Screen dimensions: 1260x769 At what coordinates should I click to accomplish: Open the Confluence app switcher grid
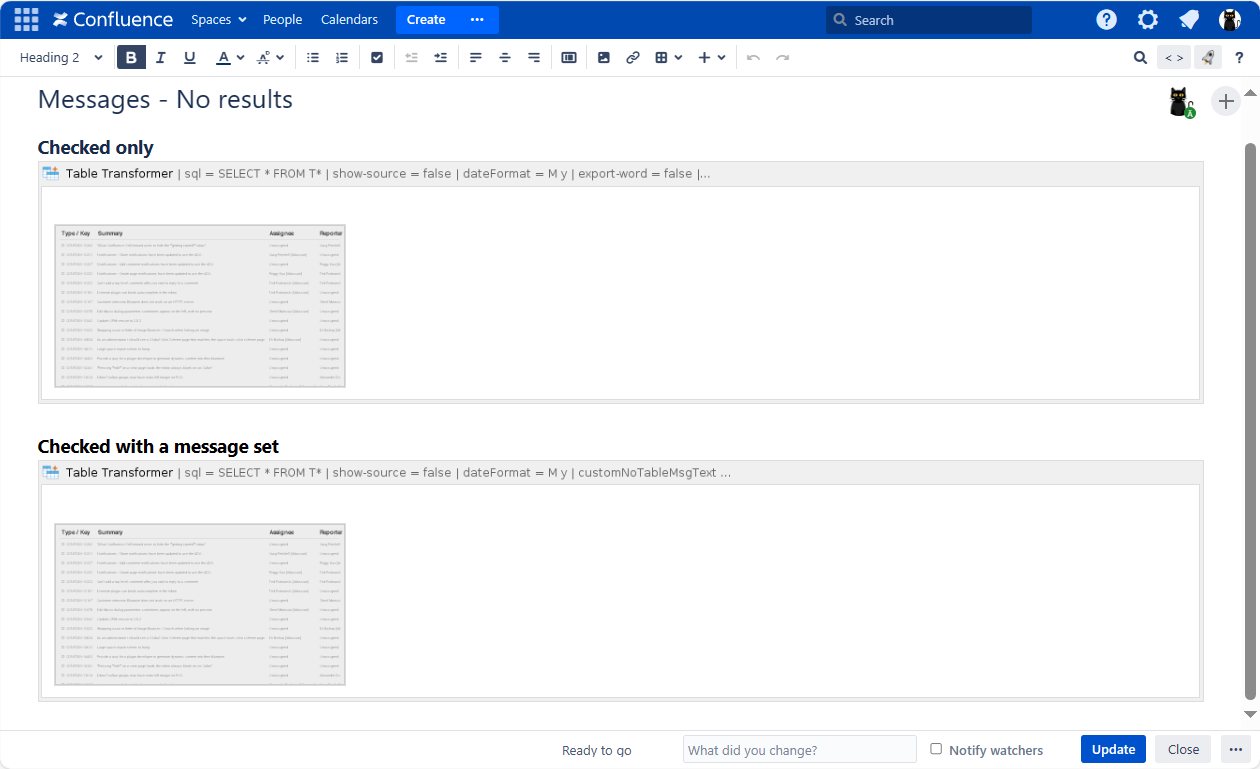(26, 20)
